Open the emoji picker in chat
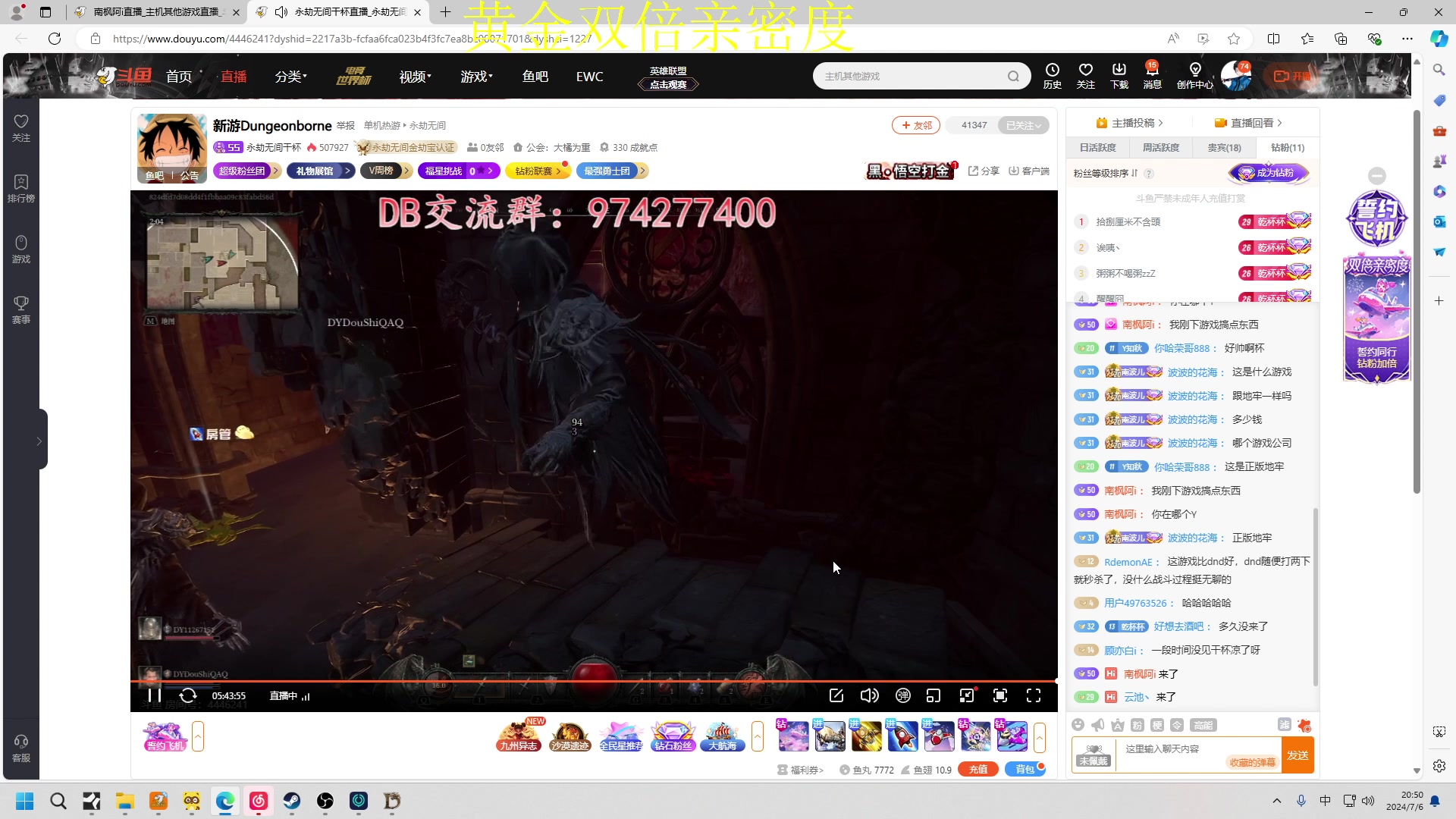Screen dimensions: 1456x819 coord(1078,725)
